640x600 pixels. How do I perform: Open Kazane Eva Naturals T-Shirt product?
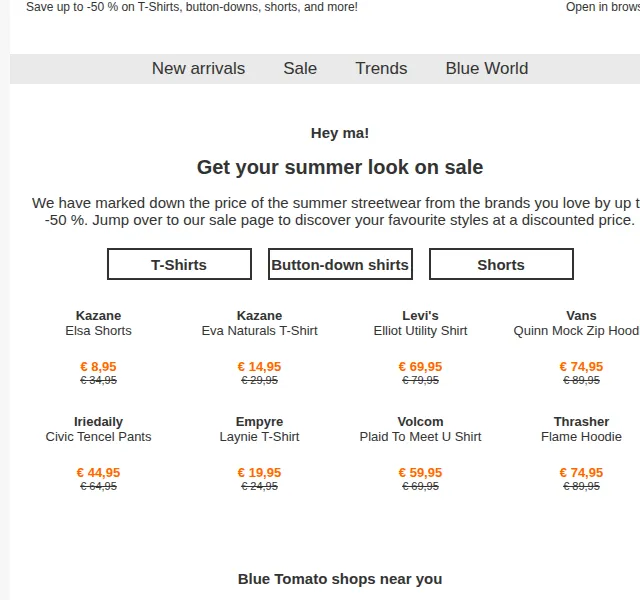tap(259, 323)
